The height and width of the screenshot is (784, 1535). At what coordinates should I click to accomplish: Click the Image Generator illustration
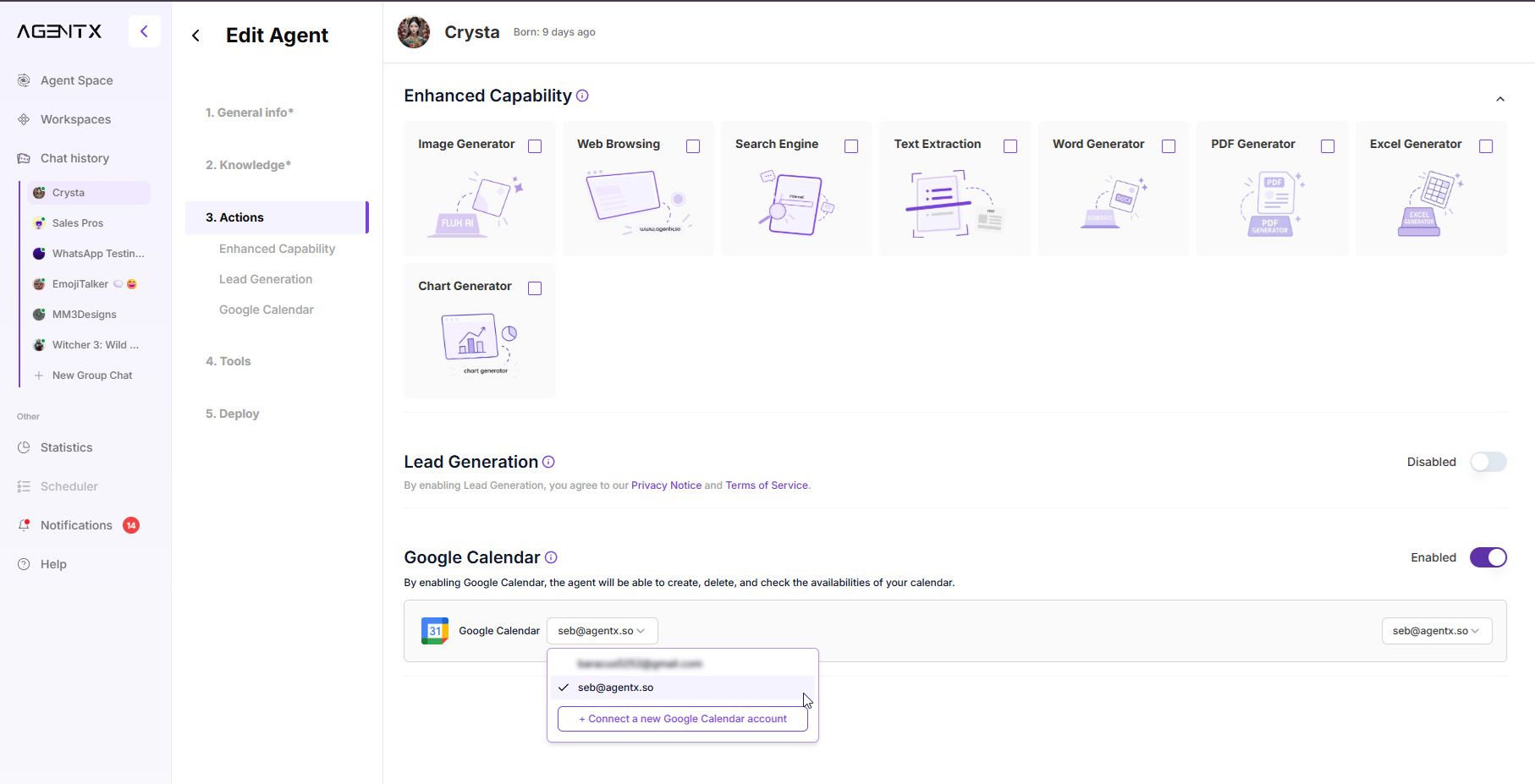pyautogui.click(x=476, y=203)
